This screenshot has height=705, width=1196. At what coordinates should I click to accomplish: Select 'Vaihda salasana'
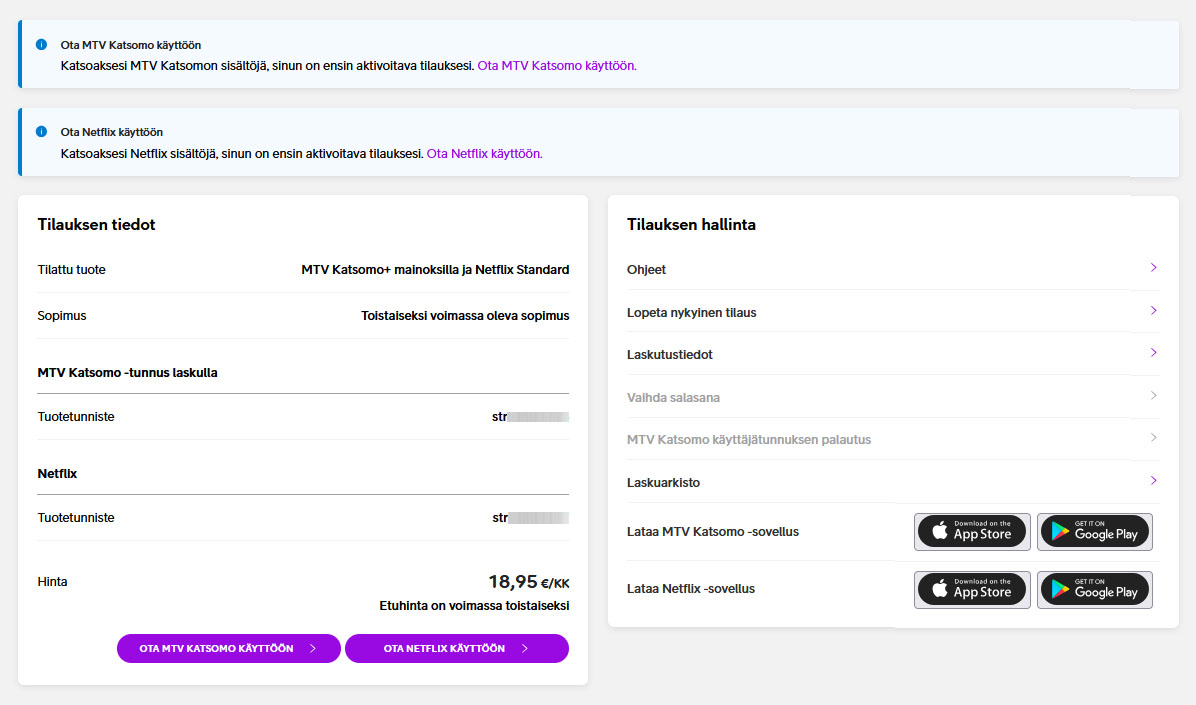(892, 398)
